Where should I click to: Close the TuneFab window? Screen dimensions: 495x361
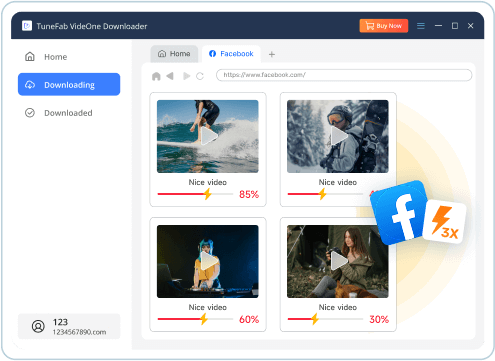tap(470, 26)
